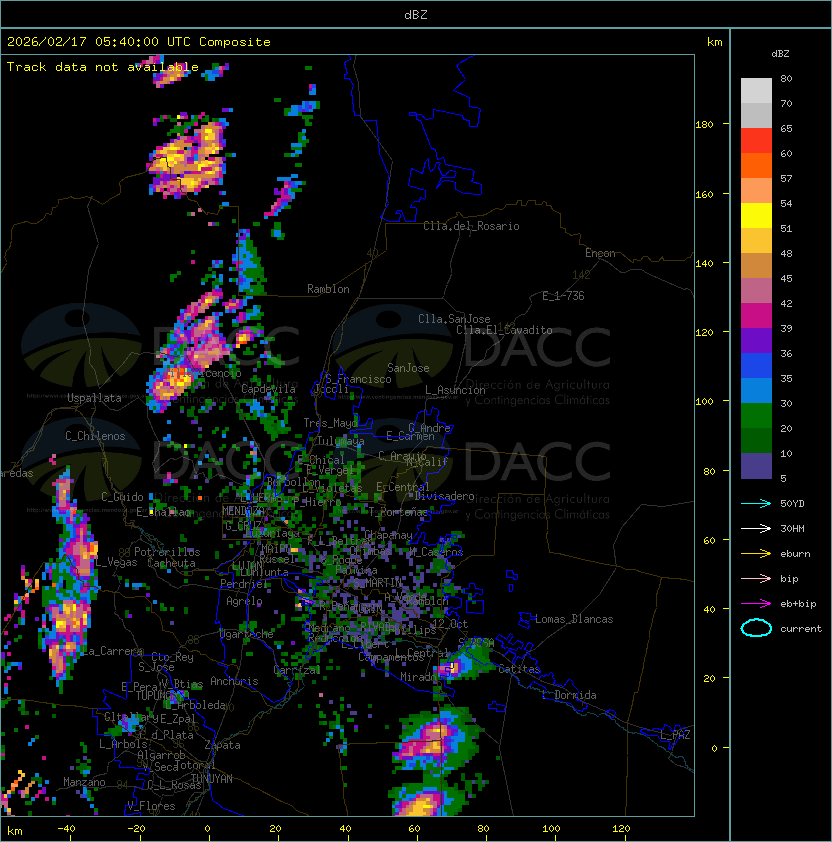This screenshot has height=842, width=832.
Task: Click the '30HM' legend label
Action: point(792,529)
